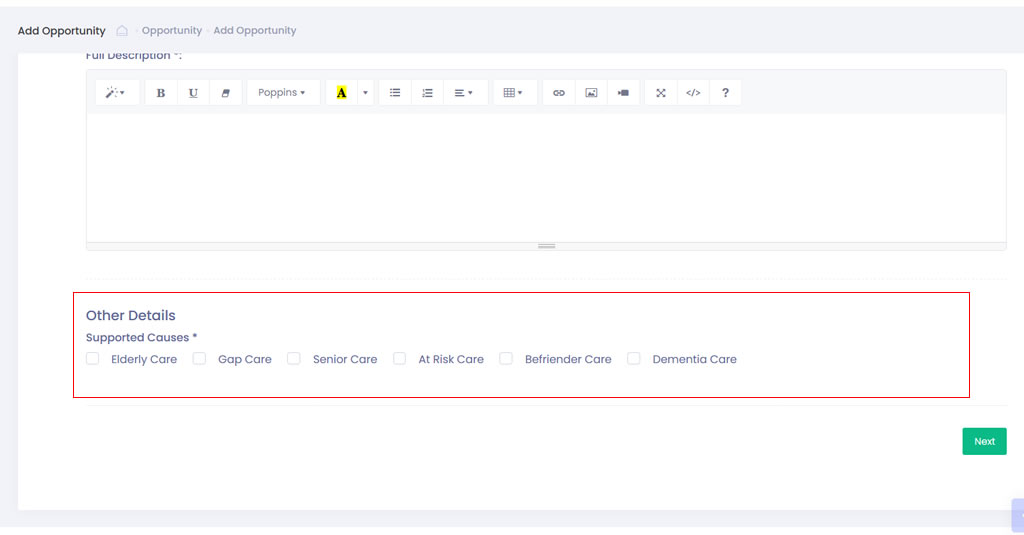Insert a hyperlink using the link icon
Image resolution: width=1024 pixels, height=535 pixels.
(559, 93)
